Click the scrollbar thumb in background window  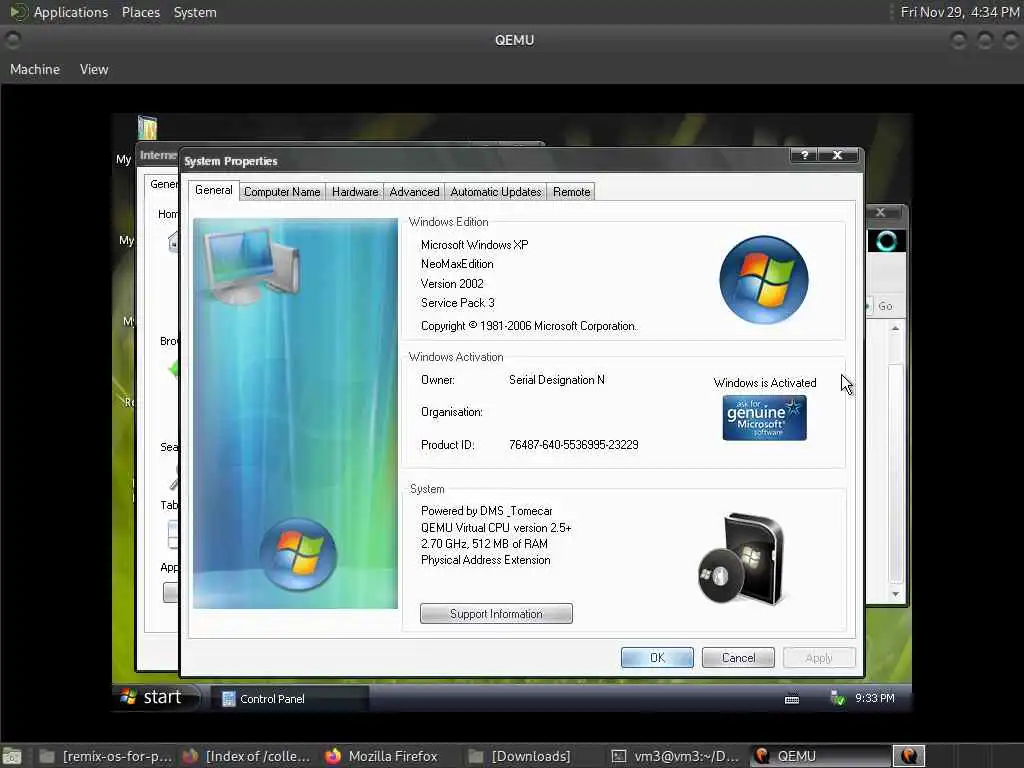pos(895,473)
